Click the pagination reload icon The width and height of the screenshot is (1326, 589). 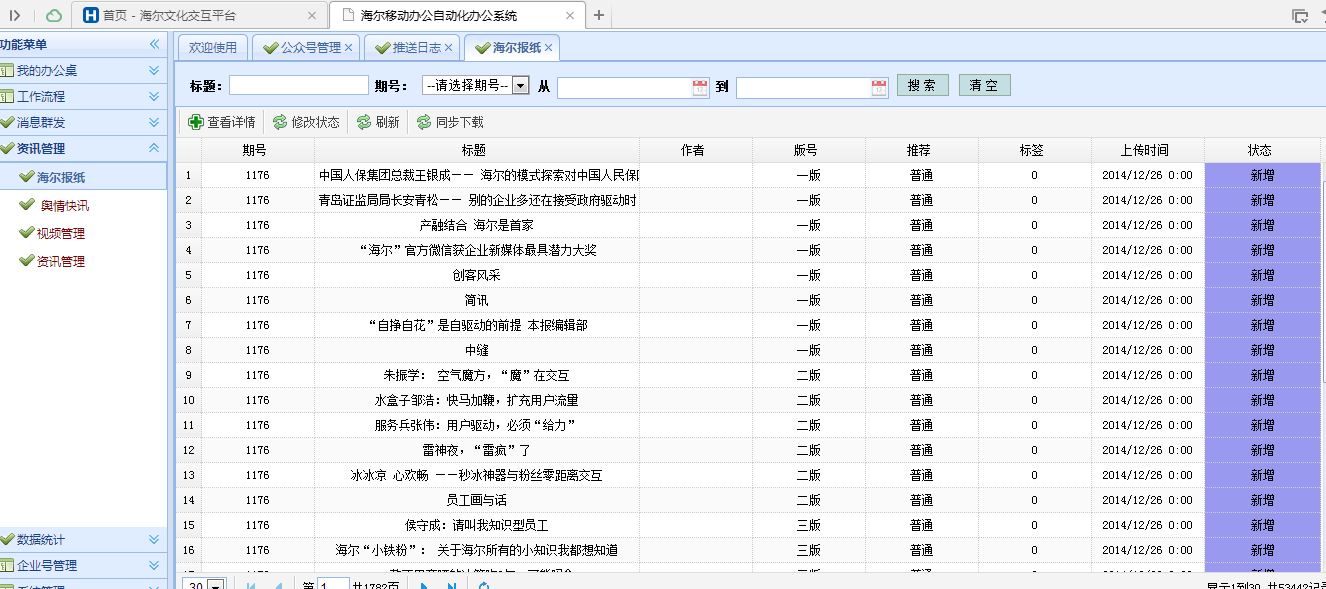(x=485, y=587)
